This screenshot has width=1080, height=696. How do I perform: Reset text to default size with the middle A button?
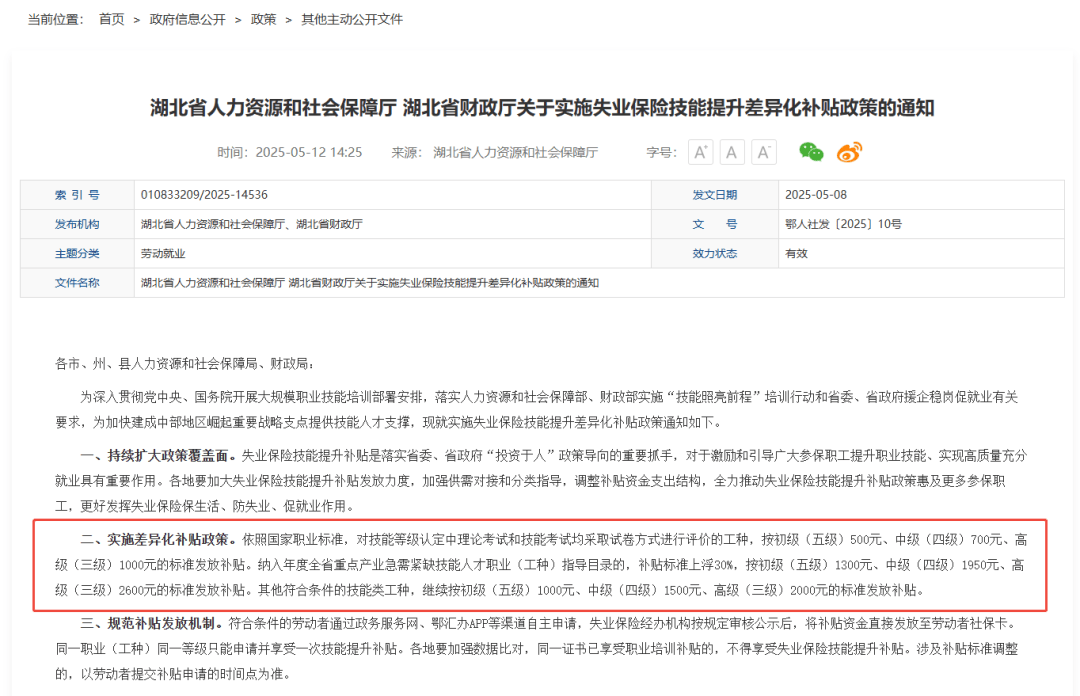(x=732, y=152)
